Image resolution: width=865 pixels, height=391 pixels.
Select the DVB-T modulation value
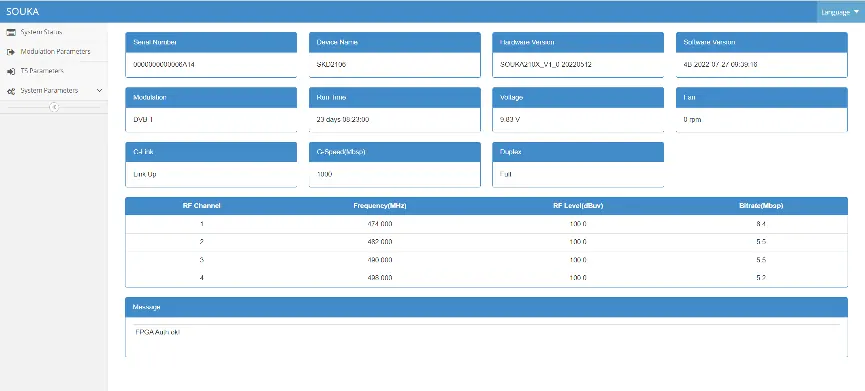pos(143,120)
